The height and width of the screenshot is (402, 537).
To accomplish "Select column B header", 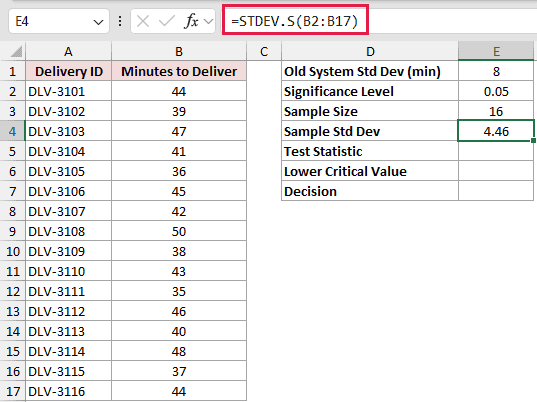I will coord(179,51).
